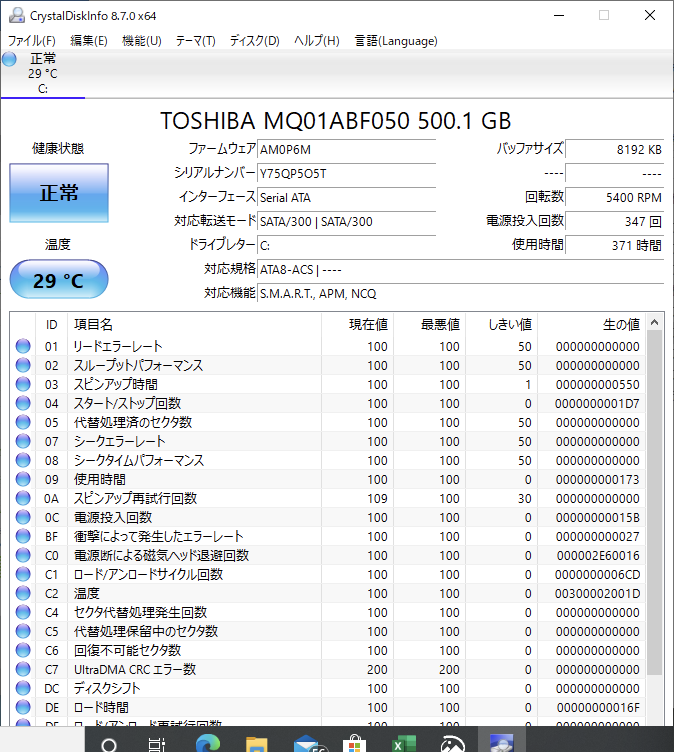Open Microsoft Edge from the taskbar
Screen dimensions: 674x752
pyautogui.click(x=208, y=743)
